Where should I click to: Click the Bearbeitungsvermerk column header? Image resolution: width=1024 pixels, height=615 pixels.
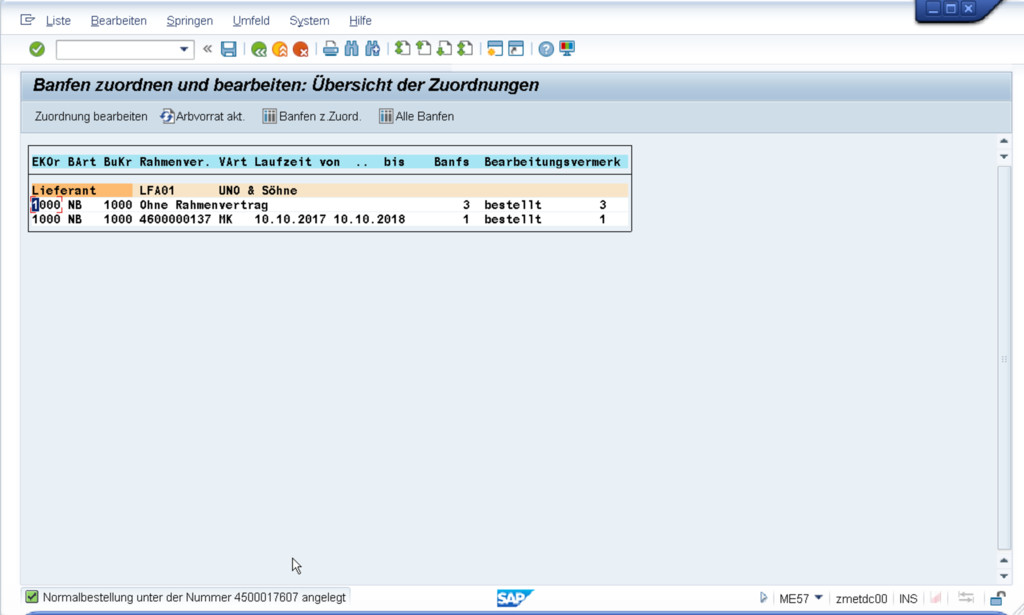pos(552,162)
